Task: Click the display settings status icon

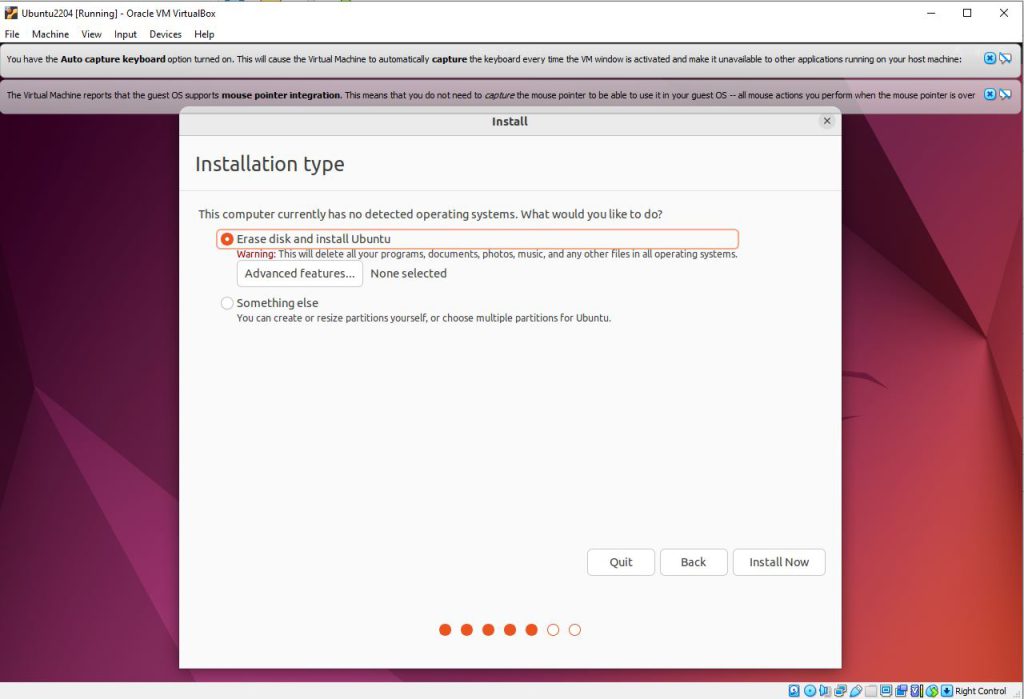Action: (886, 691)
